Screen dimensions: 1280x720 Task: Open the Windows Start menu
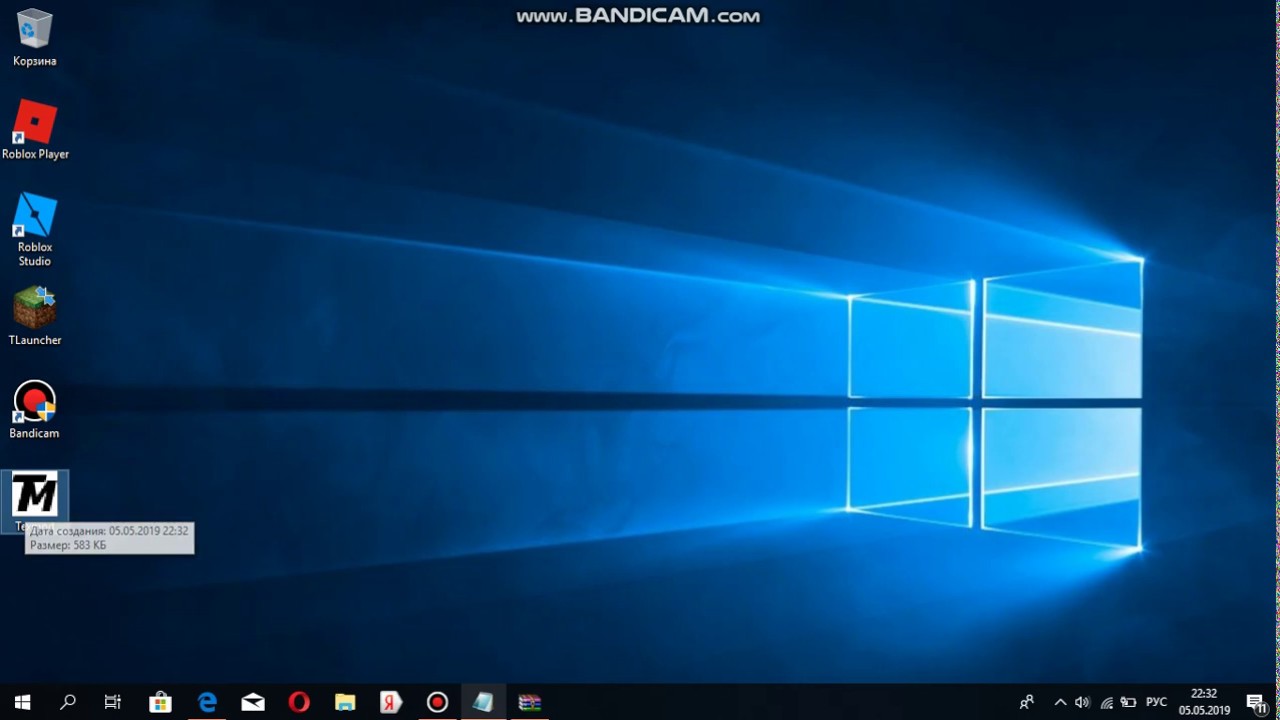(22, 702)
